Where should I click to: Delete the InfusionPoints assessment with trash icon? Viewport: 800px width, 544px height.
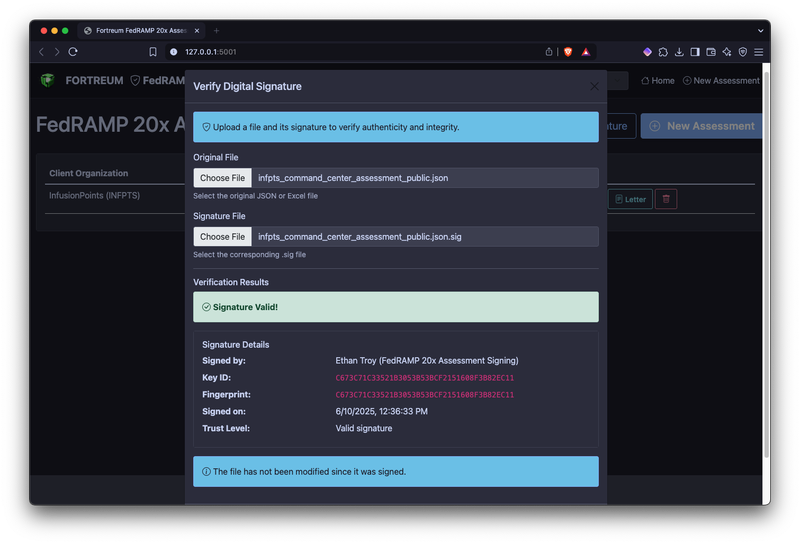[666, 199]
